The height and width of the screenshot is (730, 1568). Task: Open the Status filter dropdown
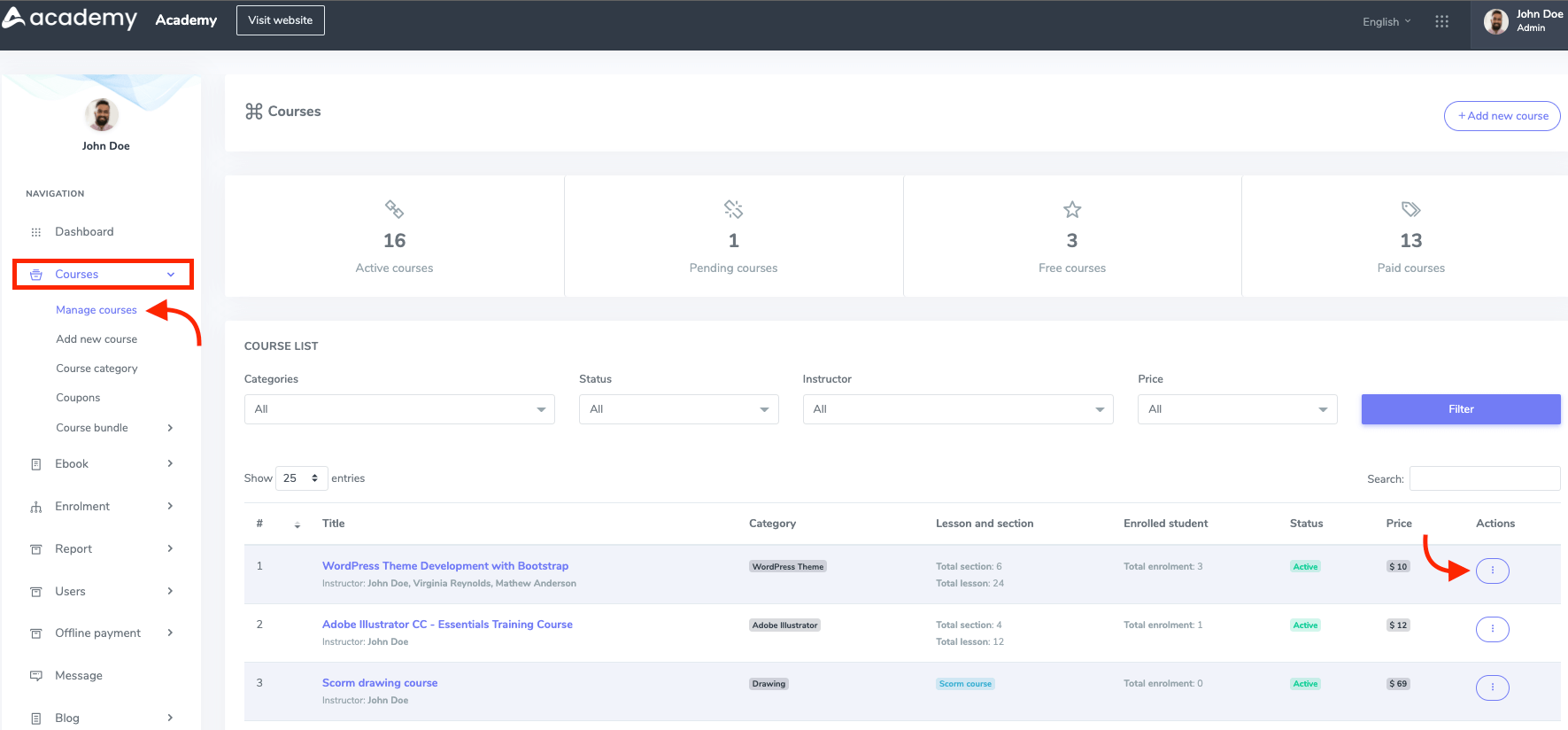(x=678, y=409)
